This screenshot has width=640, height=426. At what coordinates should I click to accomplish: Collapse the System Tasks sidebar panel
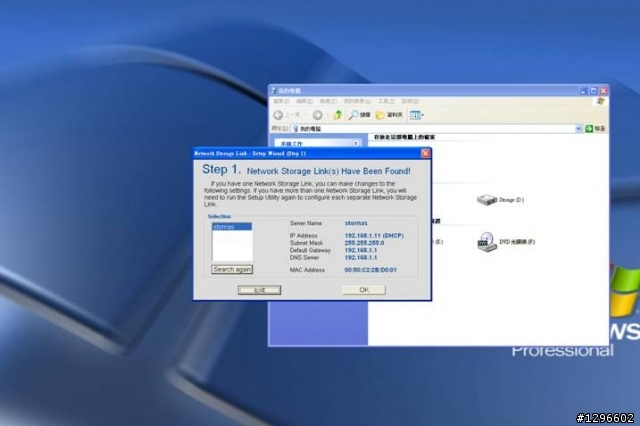356,143
